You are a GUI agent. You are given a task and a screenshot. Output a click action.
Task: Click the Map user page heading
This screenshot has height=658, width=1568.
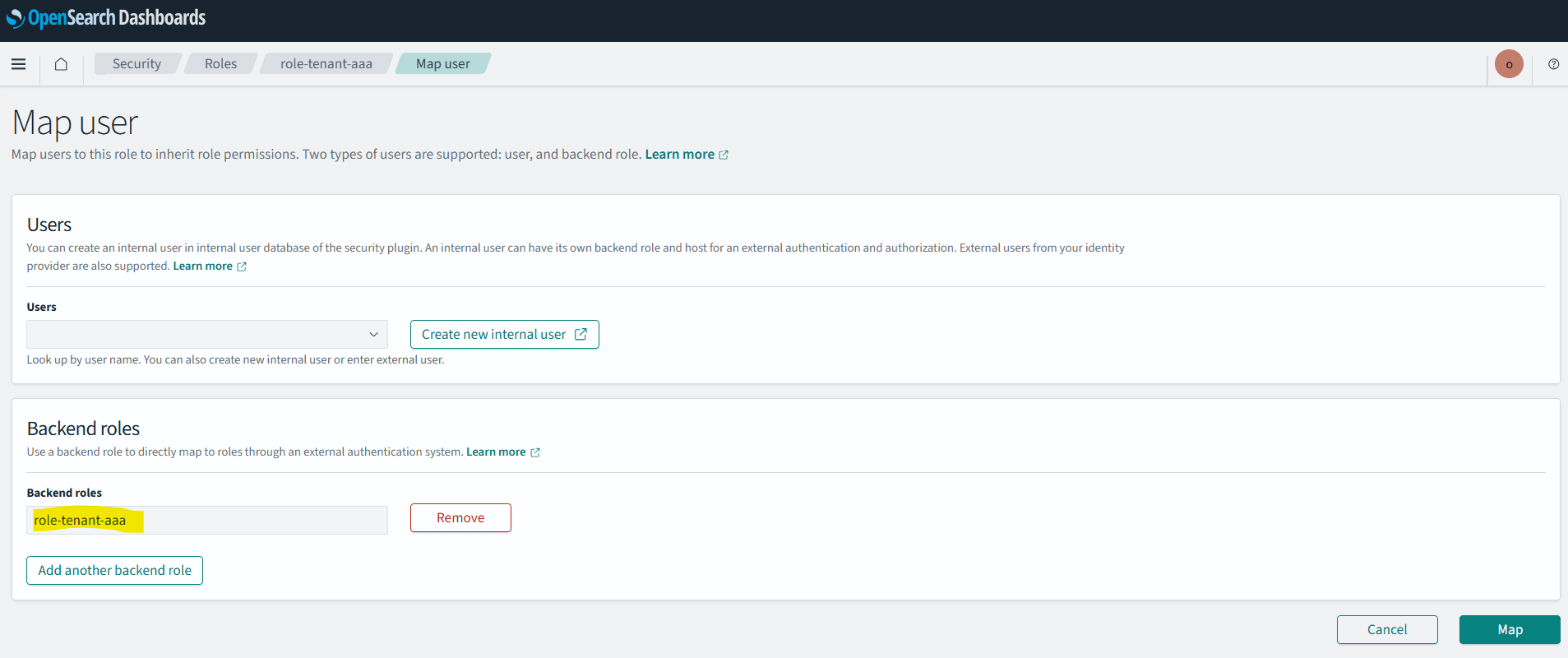pos(75,123)
